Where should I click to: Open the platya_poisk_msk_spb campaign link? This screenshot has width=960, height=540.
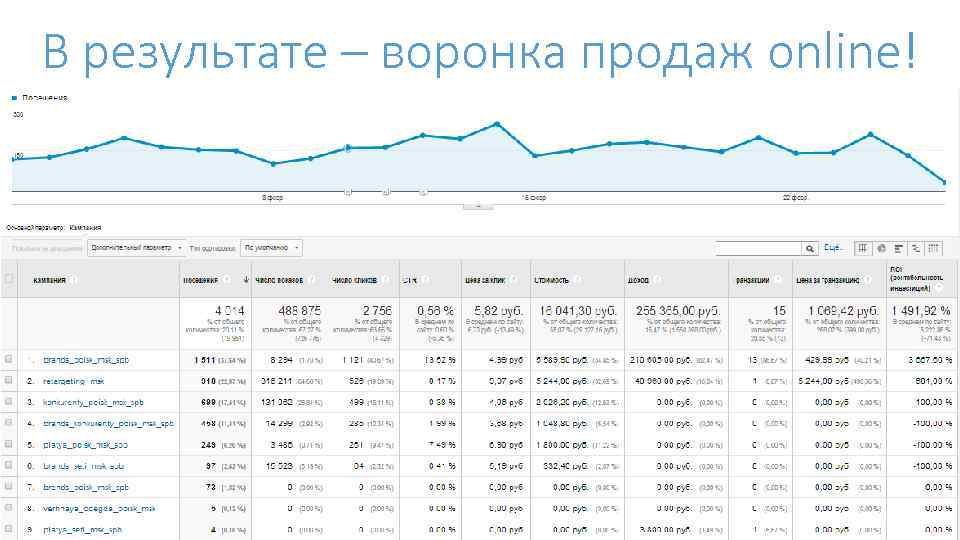click(85, 444)
